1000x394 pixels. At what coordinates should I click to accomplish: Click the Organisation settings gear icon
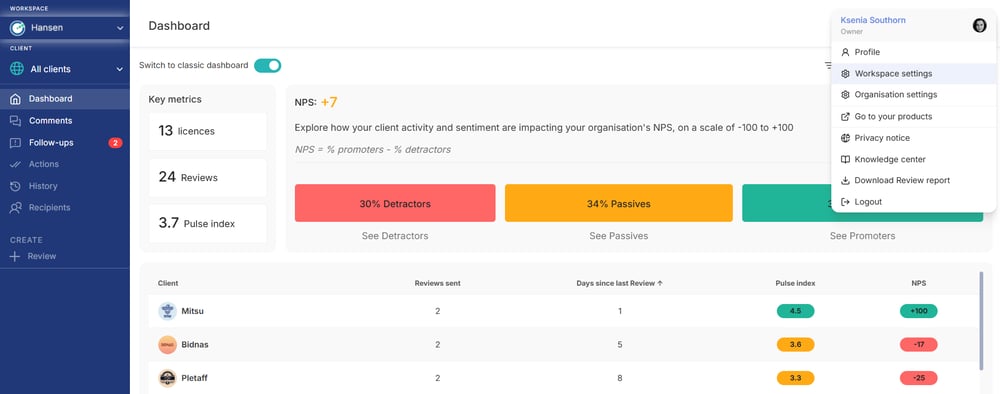[x=846, y=95]
